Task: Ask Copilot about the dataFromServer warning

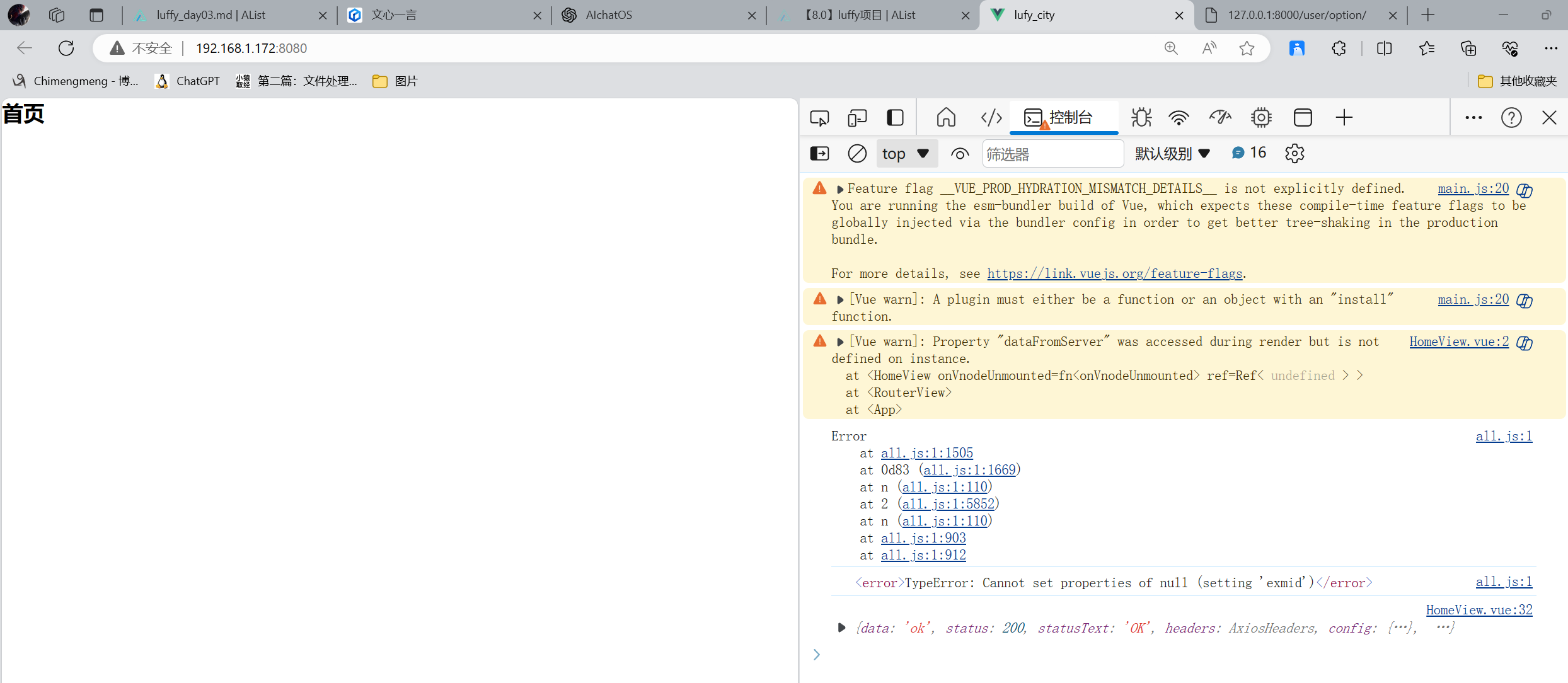Action: tap(1525, 343)
